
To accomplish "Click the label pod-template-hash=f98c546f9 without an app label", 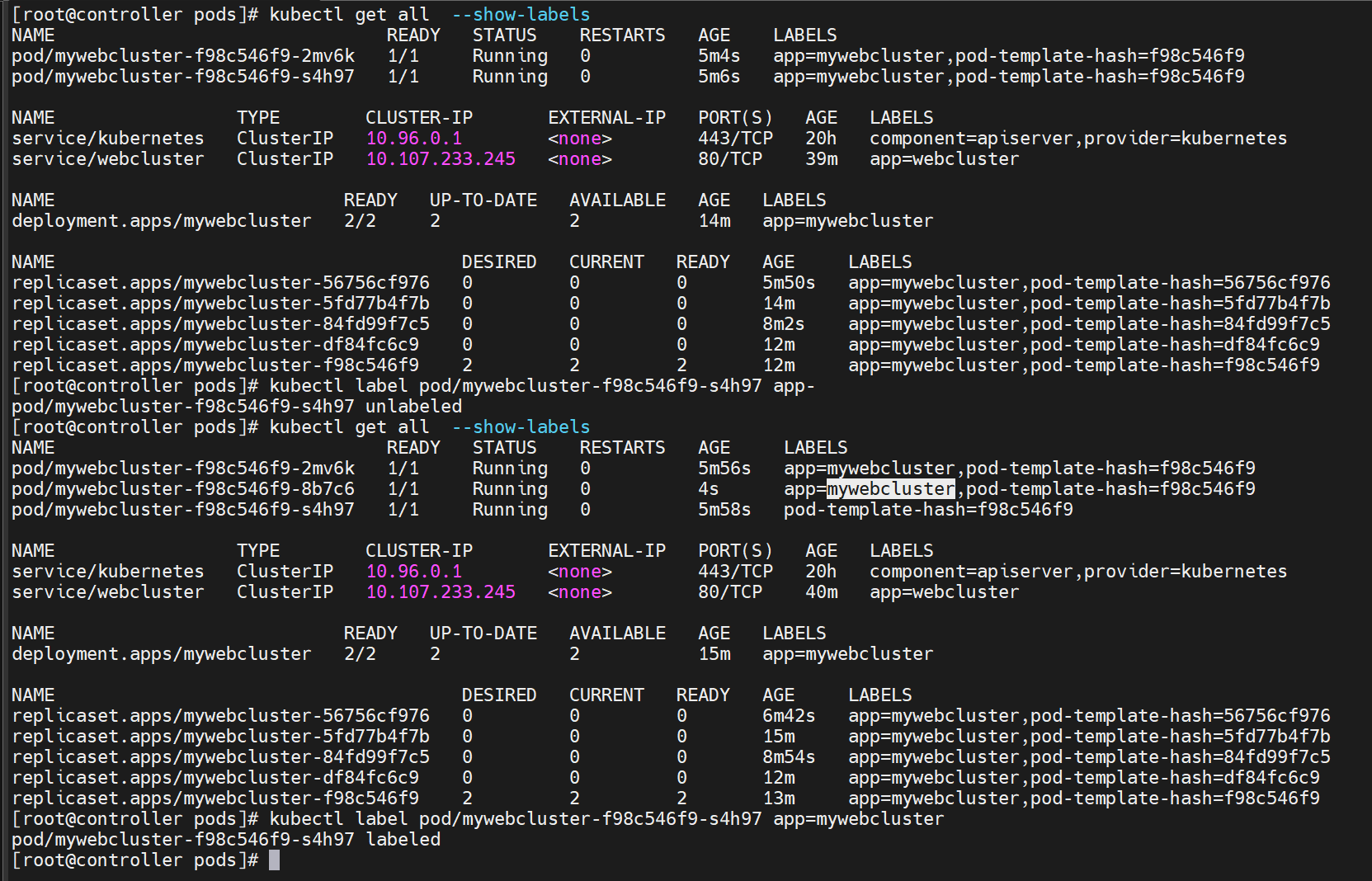I will coord(929,510).
